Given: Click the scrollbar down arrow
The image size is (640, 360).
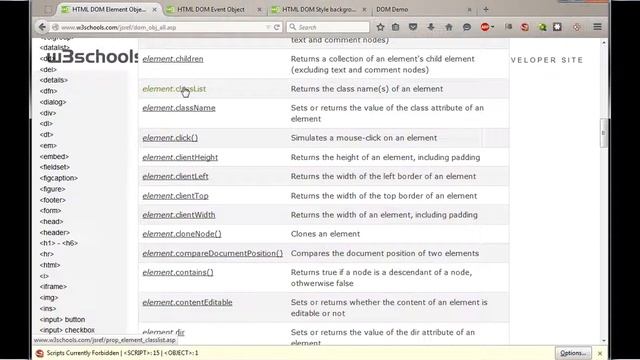Looking at the screenshot, I should tap(604, 341).
